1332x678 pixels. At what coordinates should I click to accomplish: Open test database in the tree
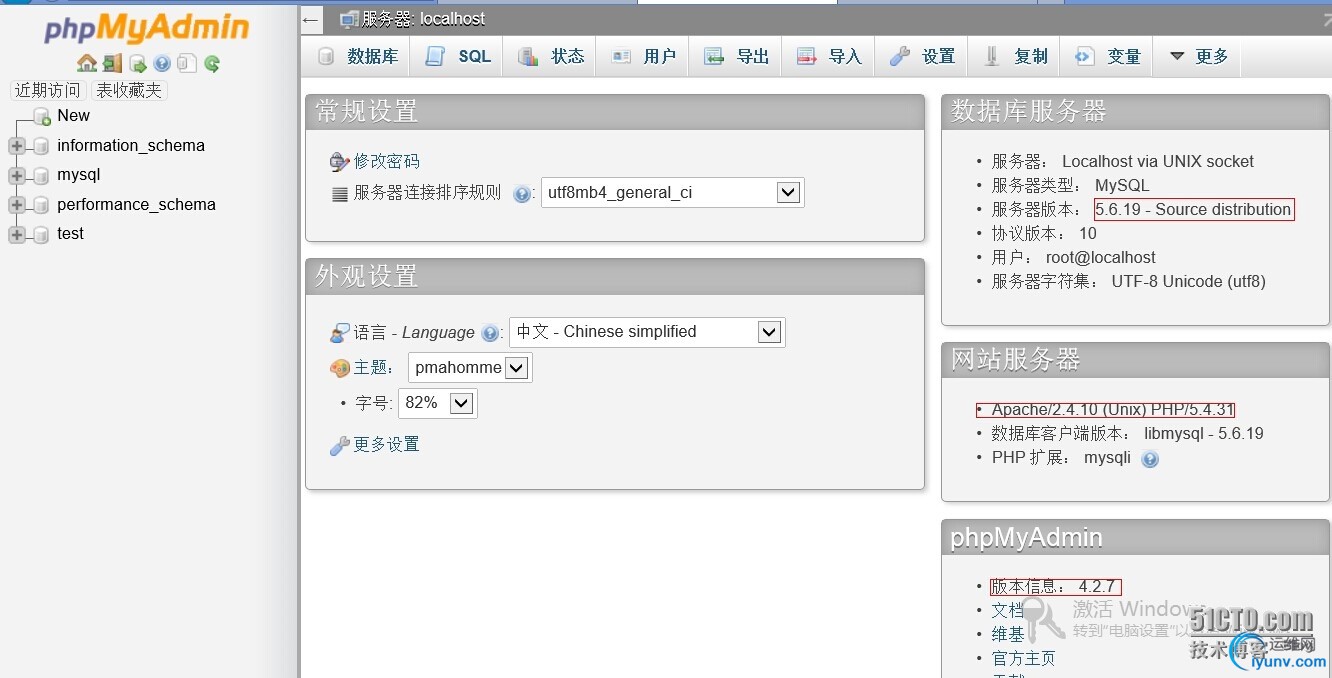pos(71,234)
